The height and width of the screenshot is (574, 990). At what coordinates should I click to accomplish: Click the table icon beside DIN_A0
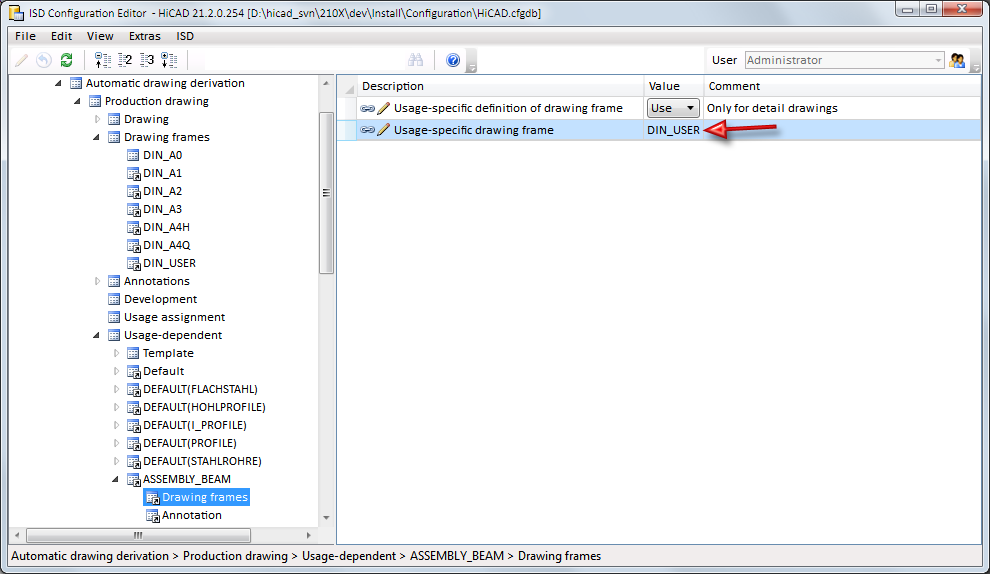[133, 155]
